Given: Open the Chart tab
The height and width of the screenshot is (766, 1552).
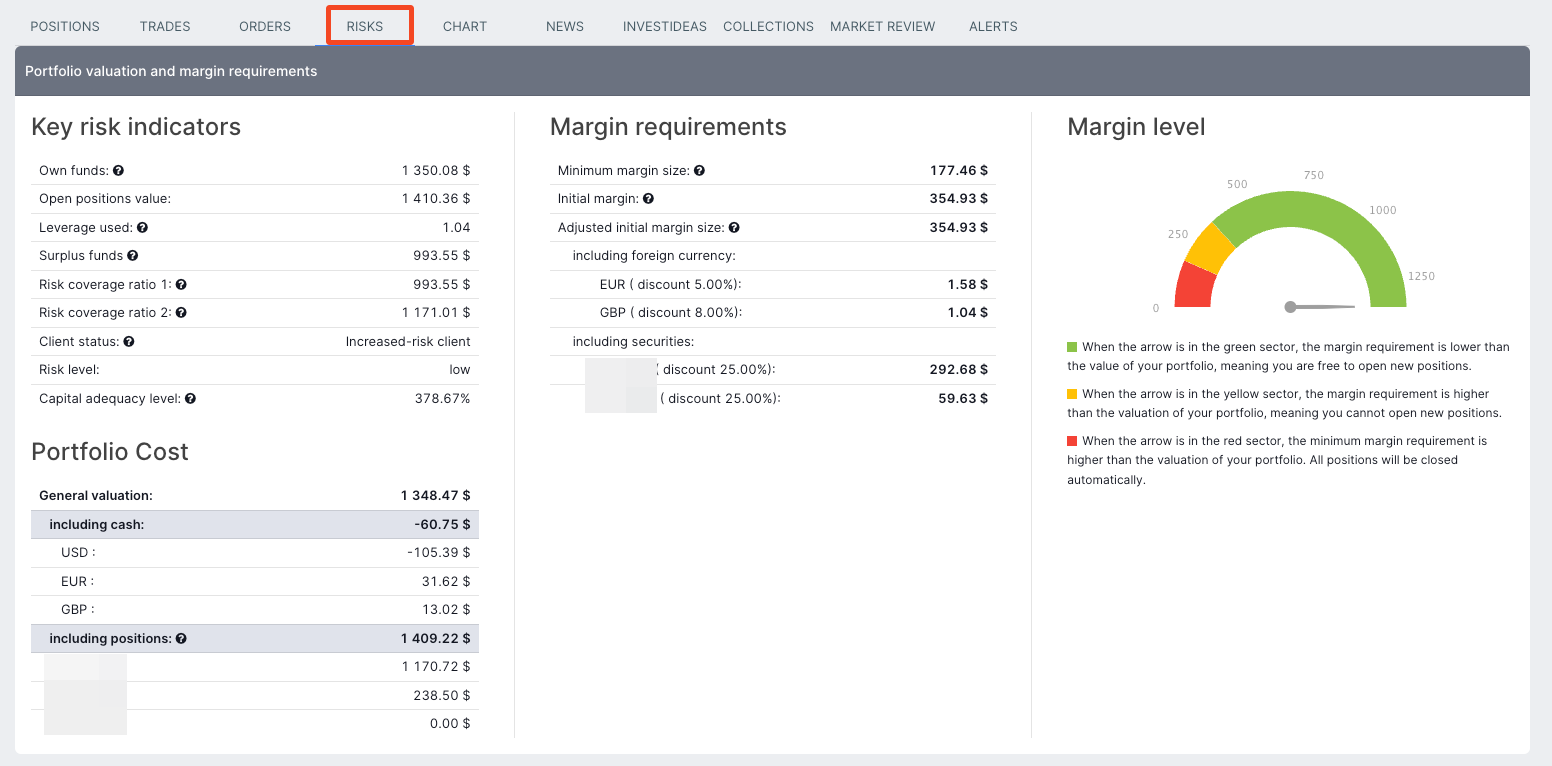Looking at the screenshot, I should (x=465, y=26).
